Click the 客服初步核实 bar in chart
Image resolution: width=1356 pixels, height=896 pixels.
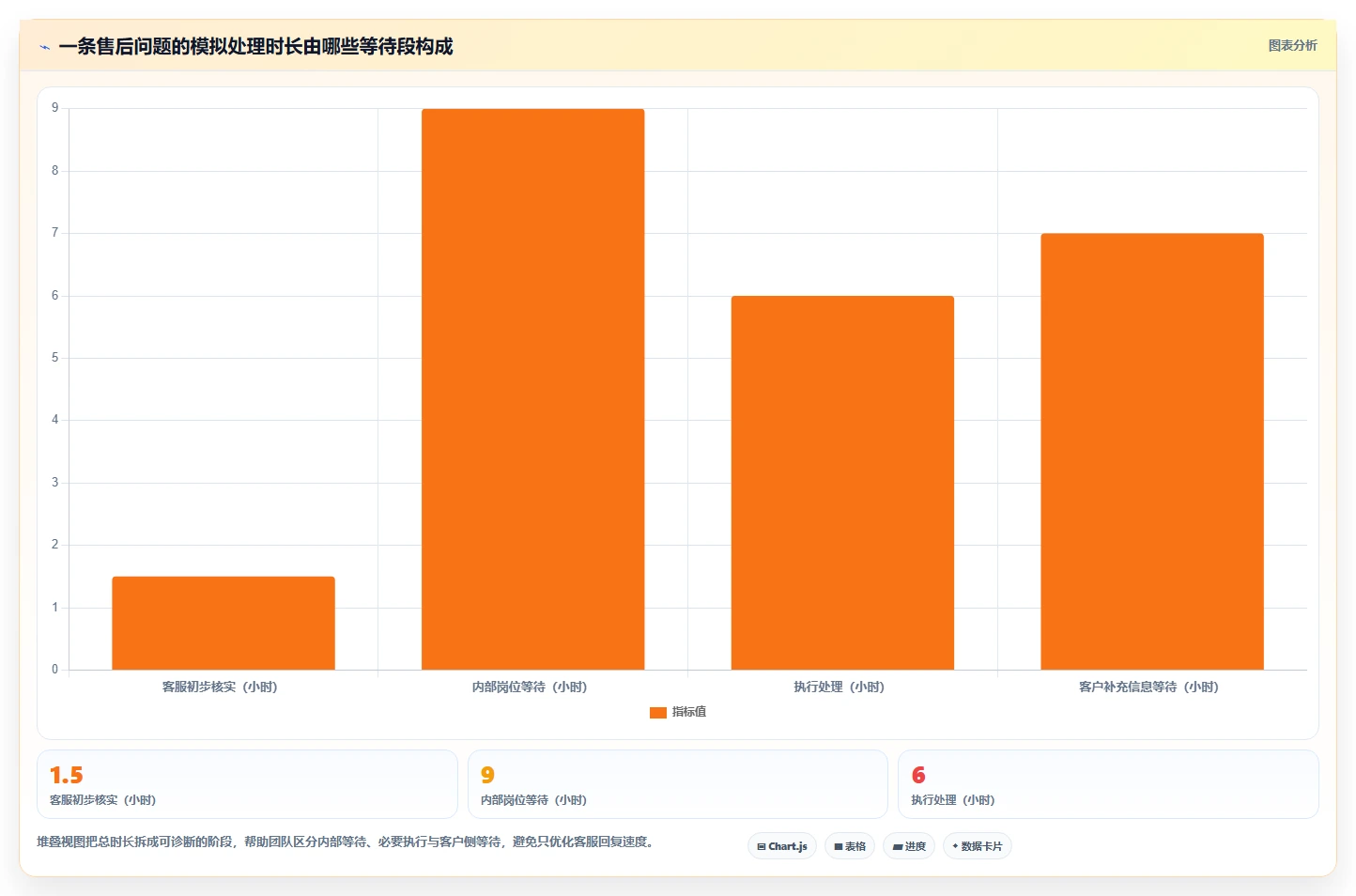tap(223, 623)
